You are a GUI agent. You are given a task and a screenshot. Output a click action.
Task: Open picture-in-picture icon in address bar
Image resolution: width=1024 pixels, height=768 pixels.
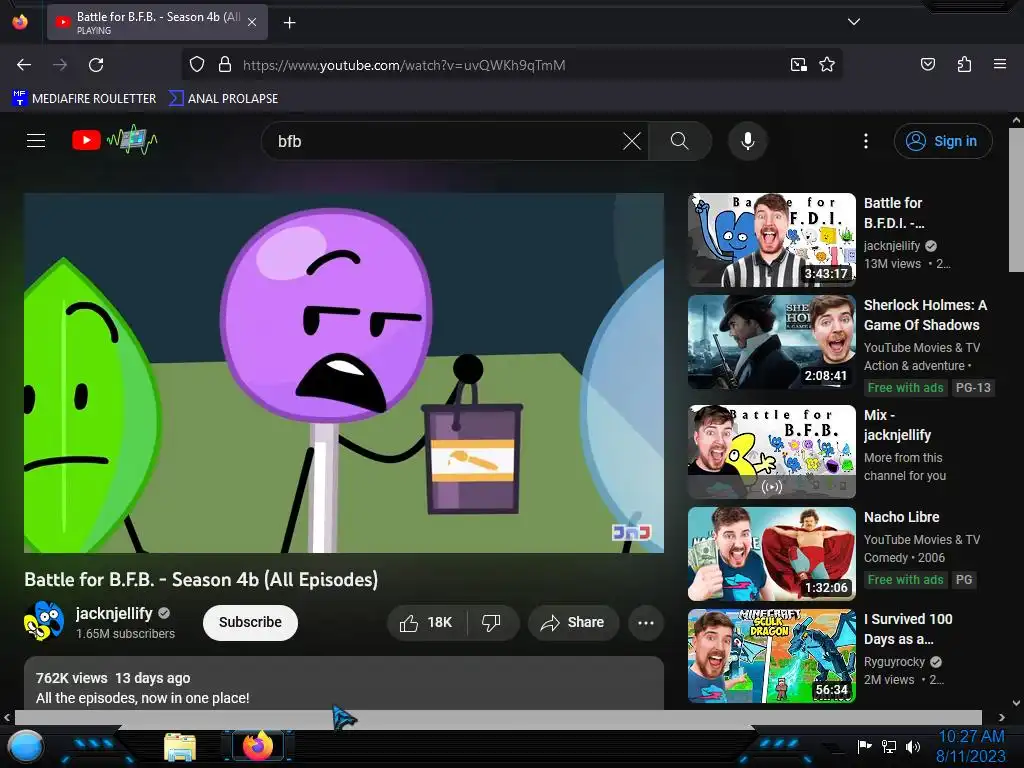[798, 64]
